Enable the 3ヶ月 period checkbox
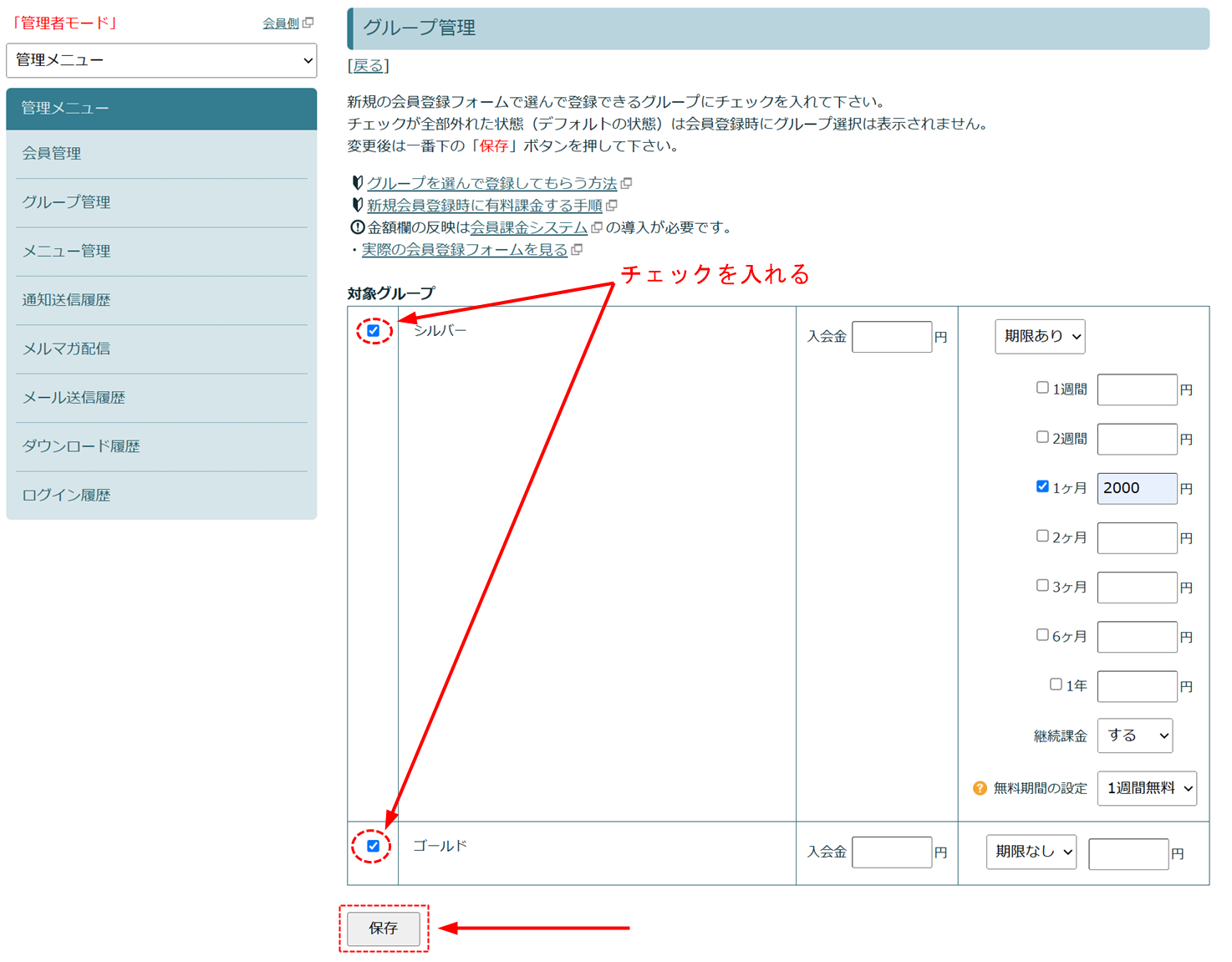Viewport: 1232px width, 962px height. pos(1042,586)
